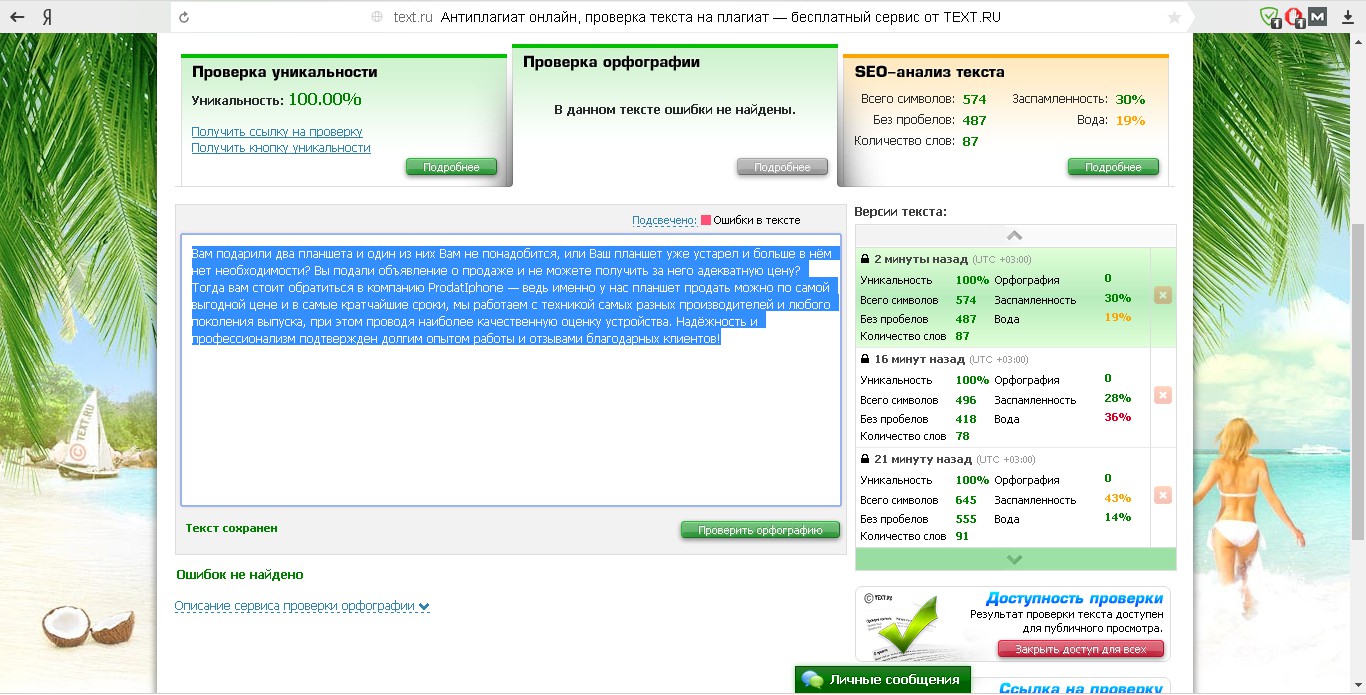Click the Подсвечено link

pyautogui.click(x=664, y=220)
